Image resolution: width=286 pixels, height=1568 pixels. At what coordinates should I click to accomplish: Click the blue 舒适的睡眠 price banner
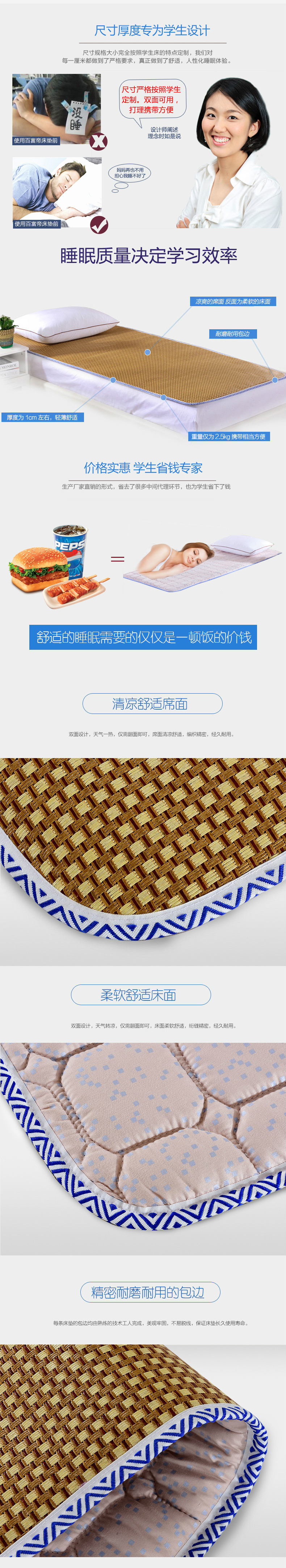(x=143, y=637)
